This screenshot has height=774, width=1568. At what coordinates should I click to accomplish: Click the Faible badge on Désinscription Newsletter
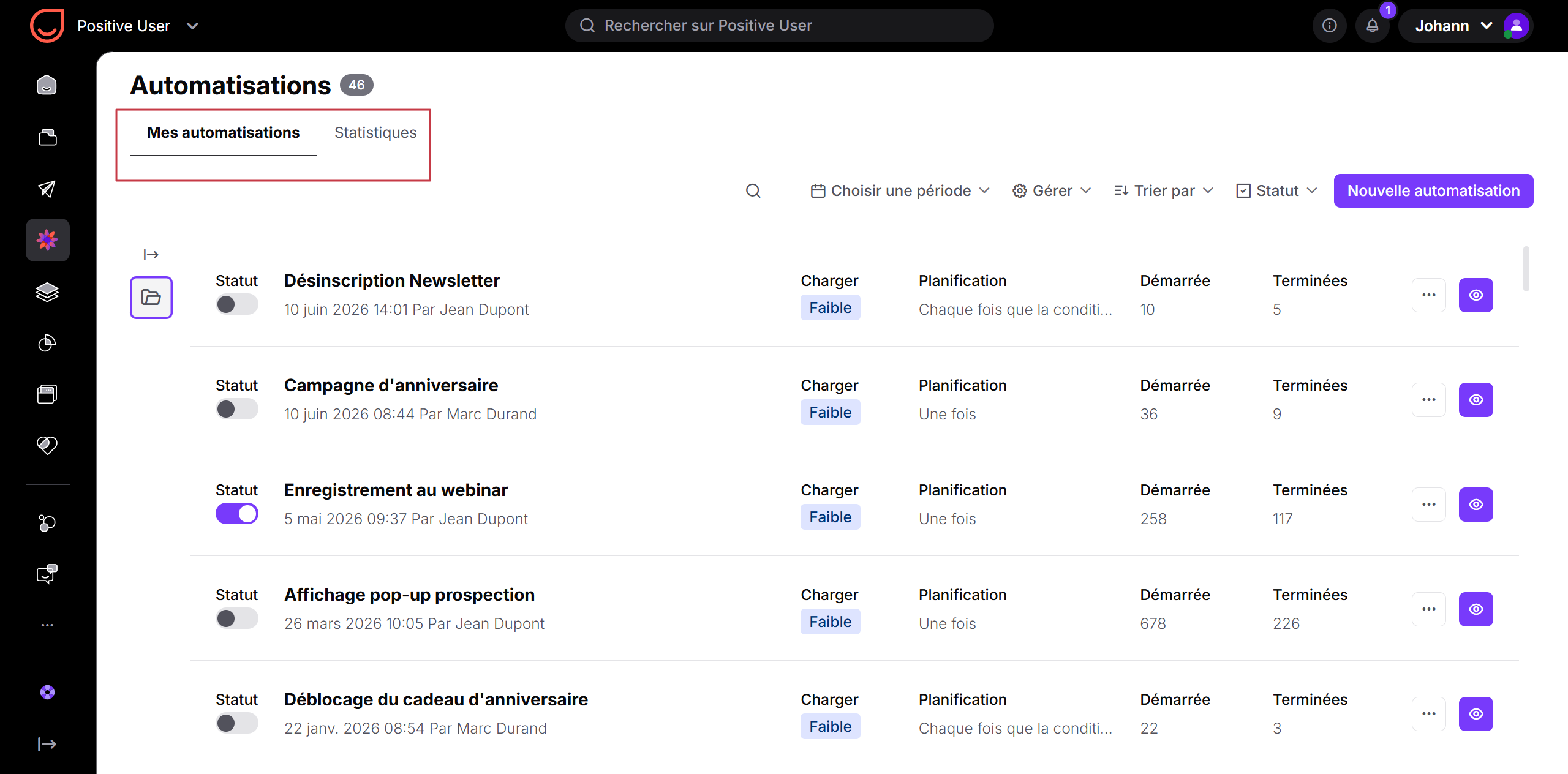click(831, 308)
